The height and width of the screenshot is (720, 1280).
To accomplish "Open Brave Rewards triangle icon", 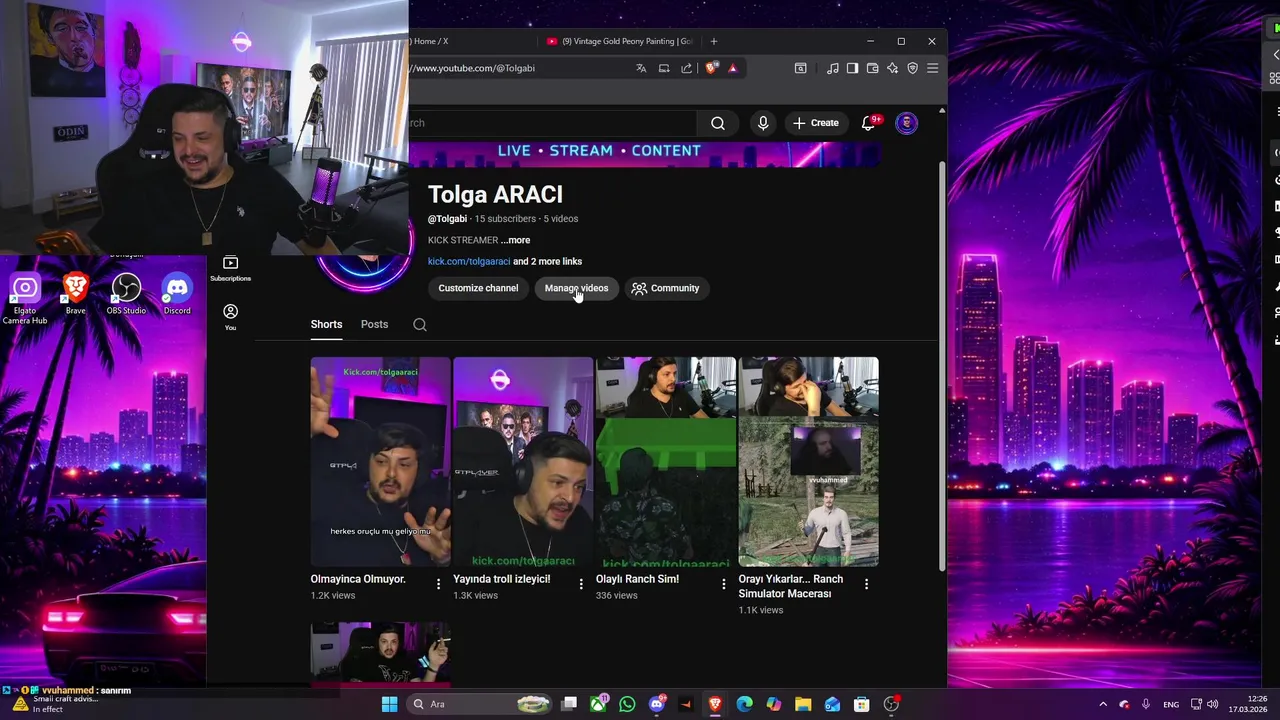I will [x=733, y=68].
